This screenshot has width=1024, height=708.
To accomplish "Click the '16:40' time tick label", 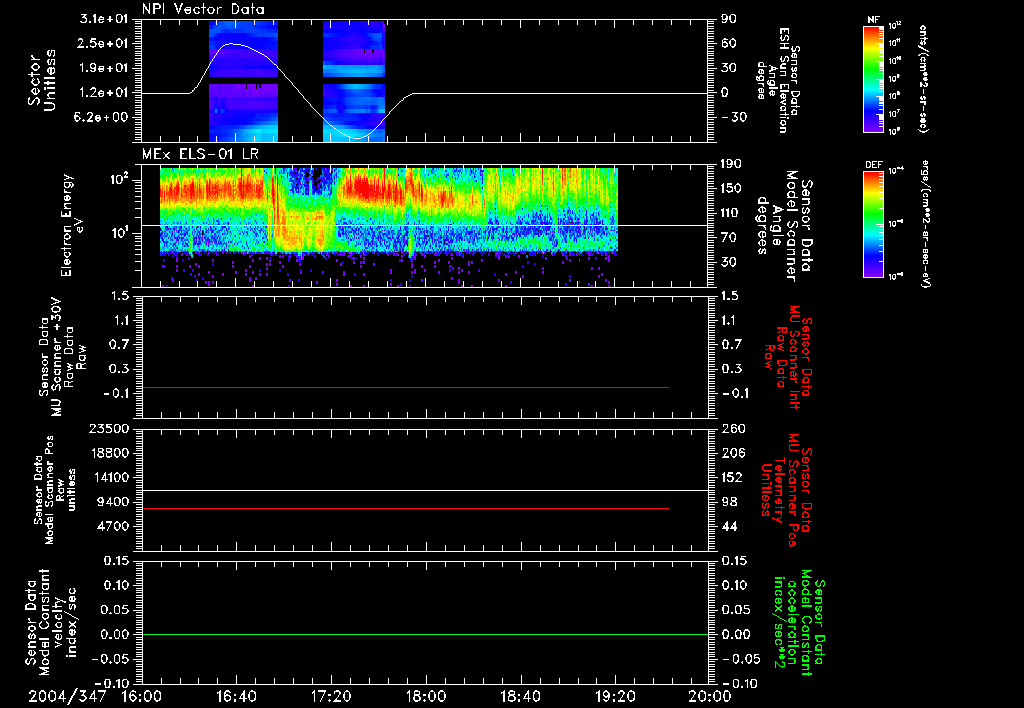I will point(236,696).
